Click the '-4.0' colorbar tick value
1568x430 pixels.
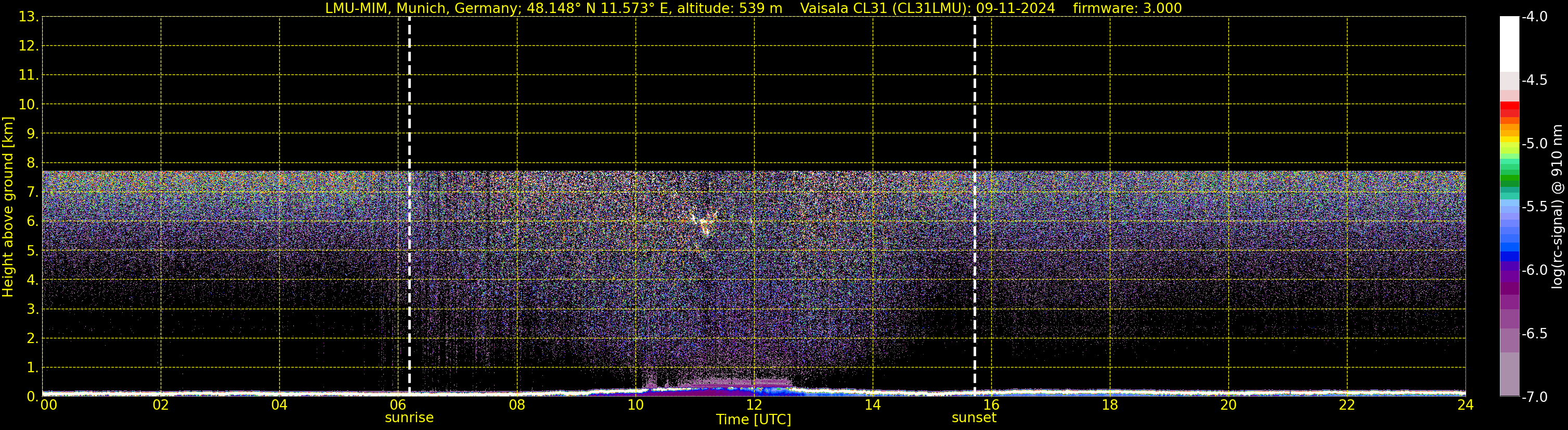point(1534,17)
